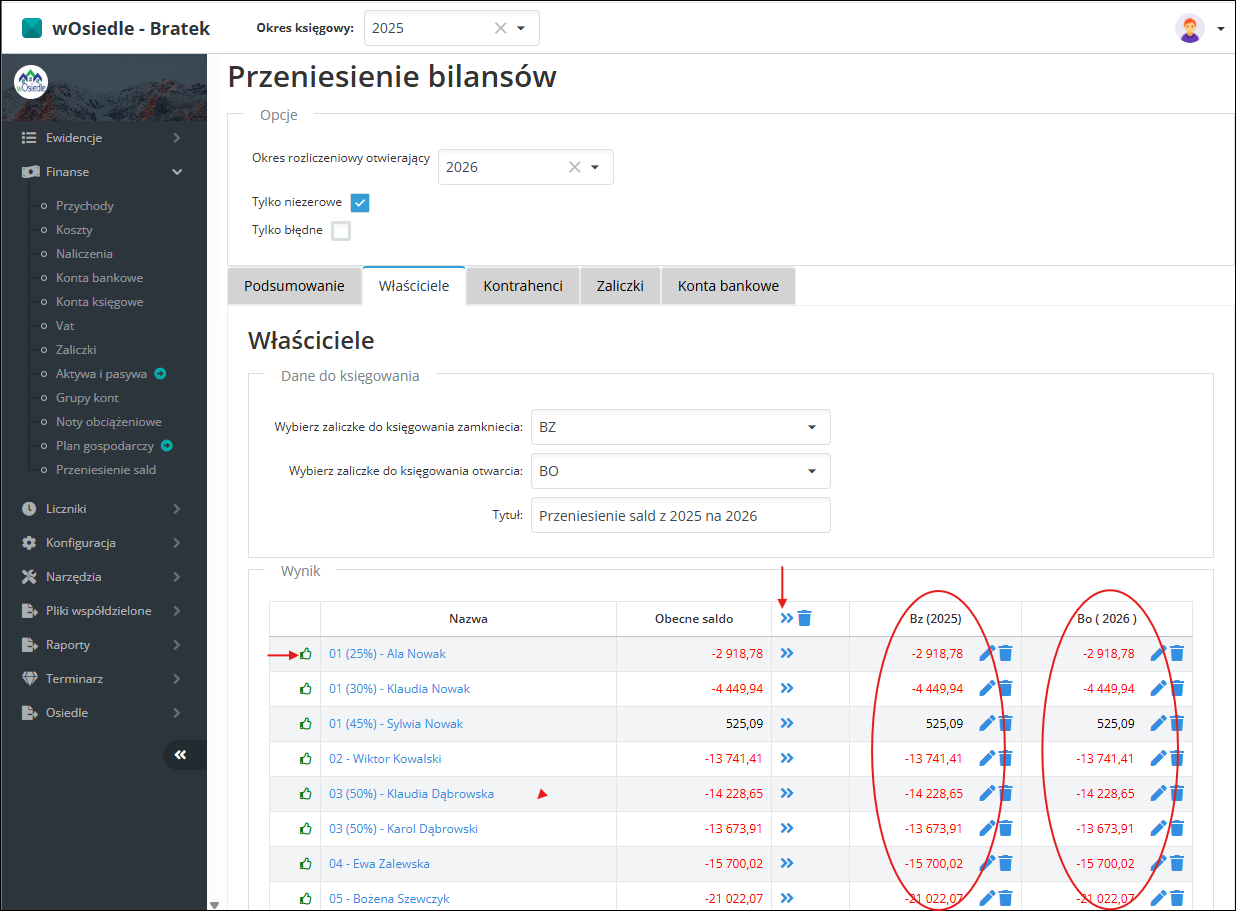Collapse the sidebar with double chevron button
Viewport: 1236px width, 911px height.
click(181, 755)
